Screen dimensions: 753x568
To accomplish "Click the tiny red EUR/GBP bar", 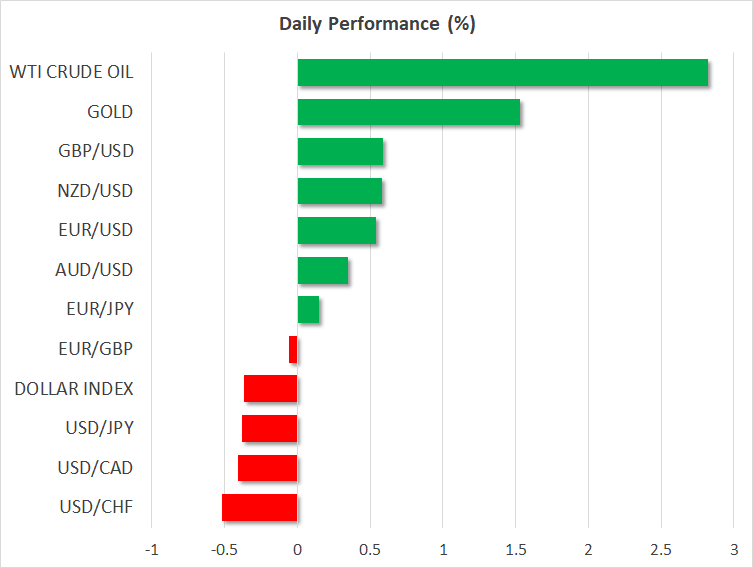I will (x=293, y=349).
